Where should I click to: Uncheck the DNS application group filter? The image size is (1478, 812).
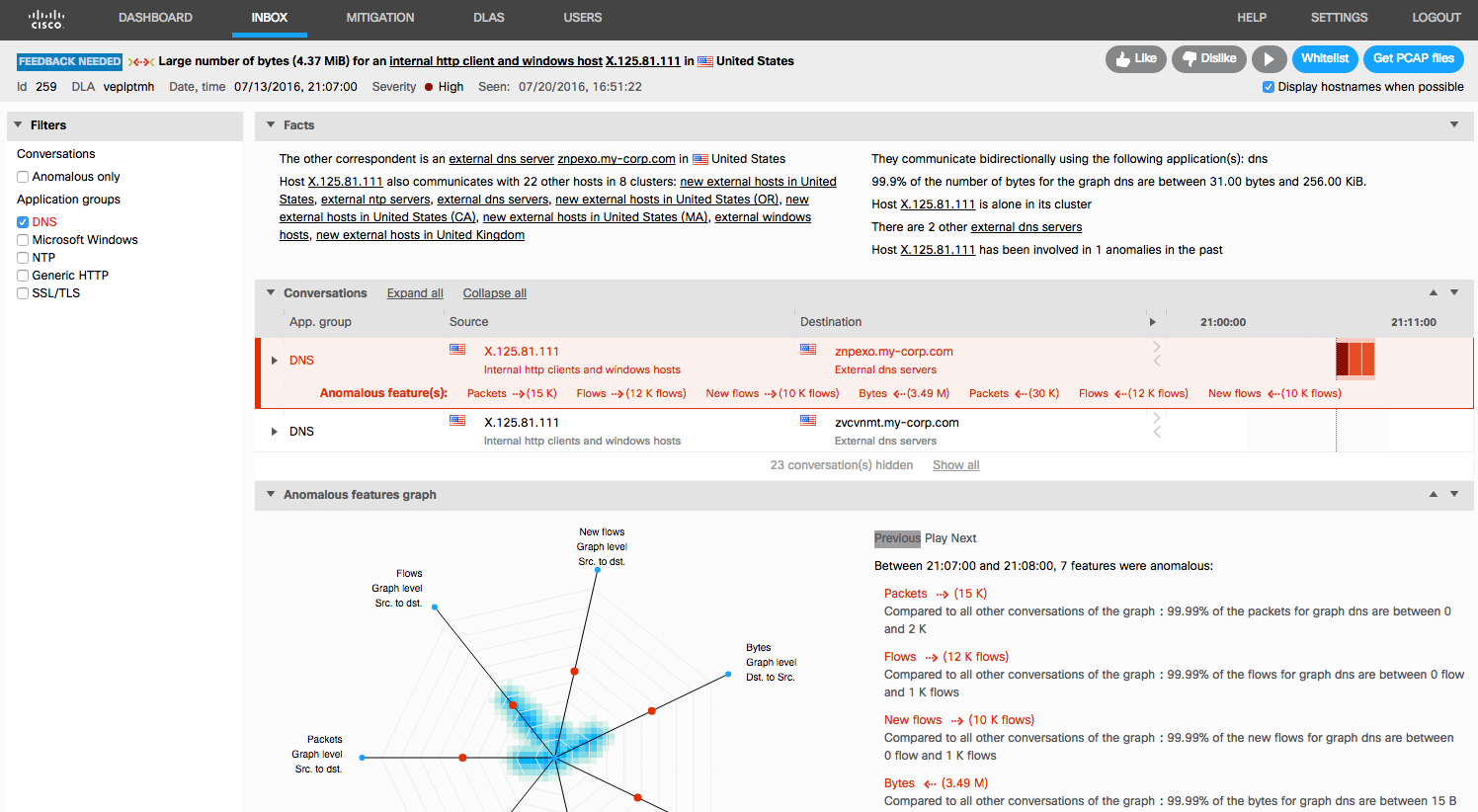[23, 222]
